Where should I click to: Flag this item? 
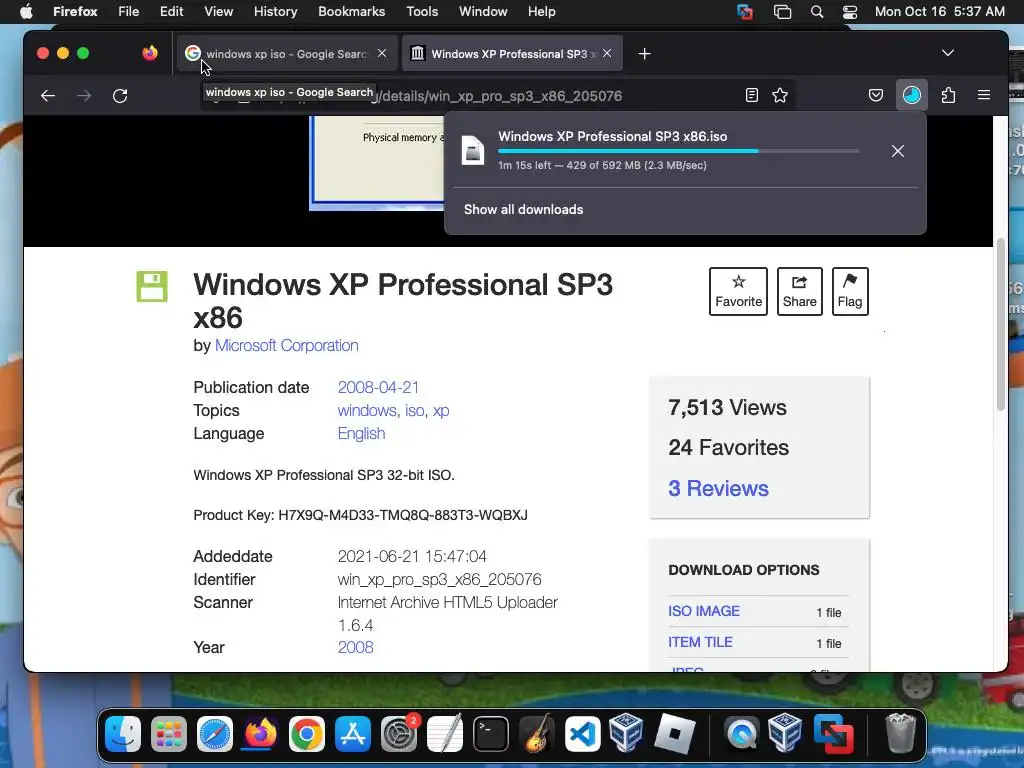click(850, 291)
